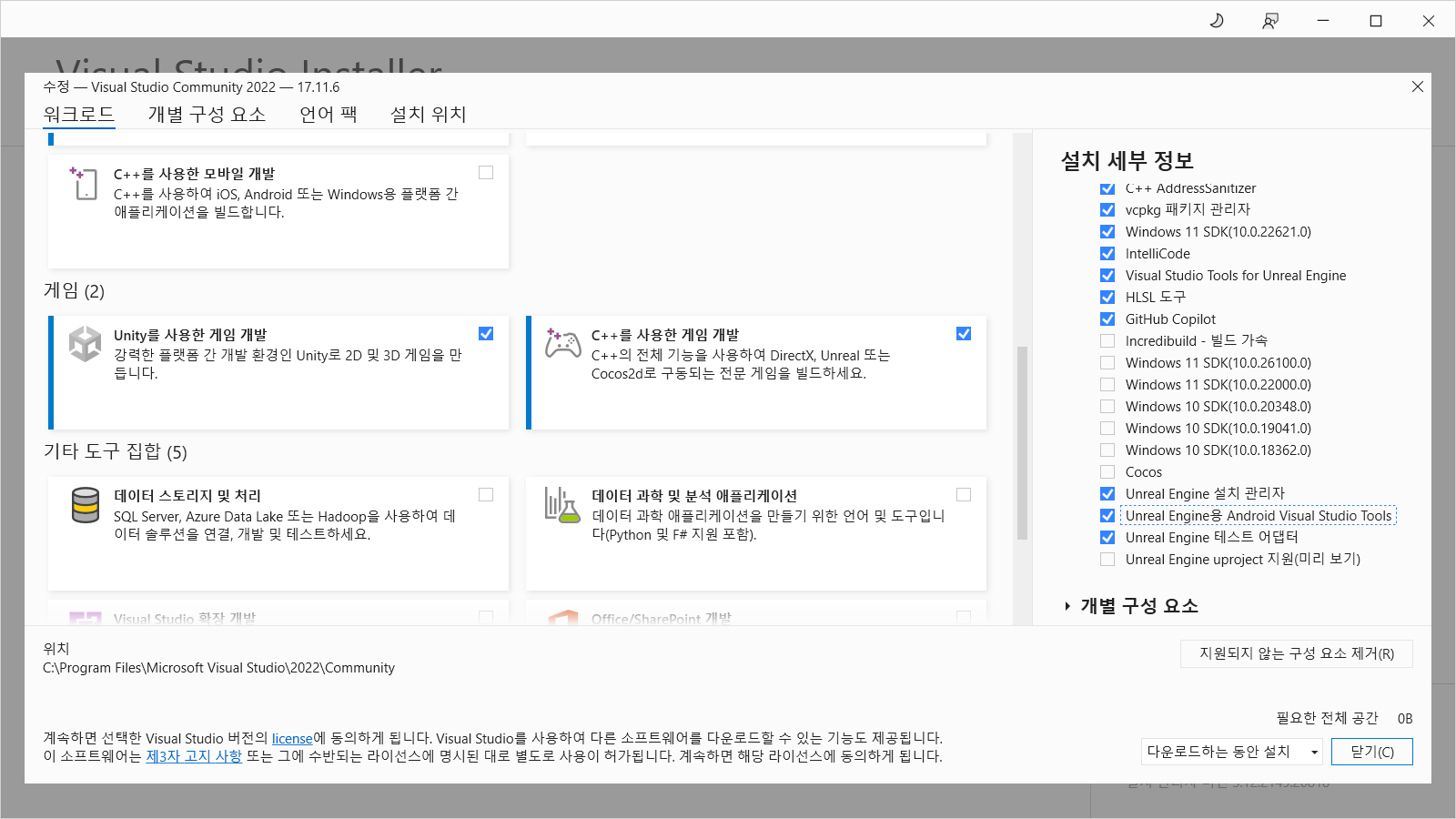Check Unreal Engine uproject support preview
The width and height of the screenshot is (1456, 819).
1107,560
